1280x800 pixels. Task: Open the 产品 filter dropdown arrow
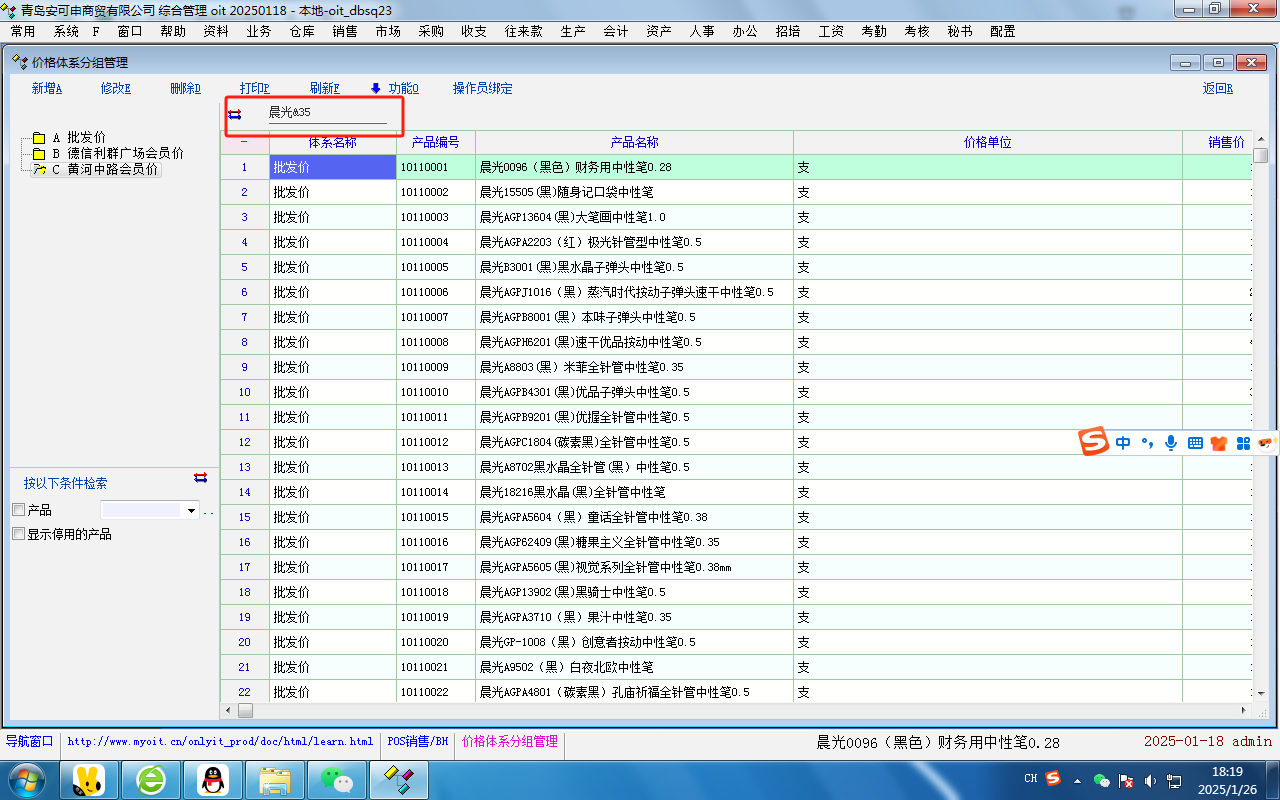[x=191, y=510]
